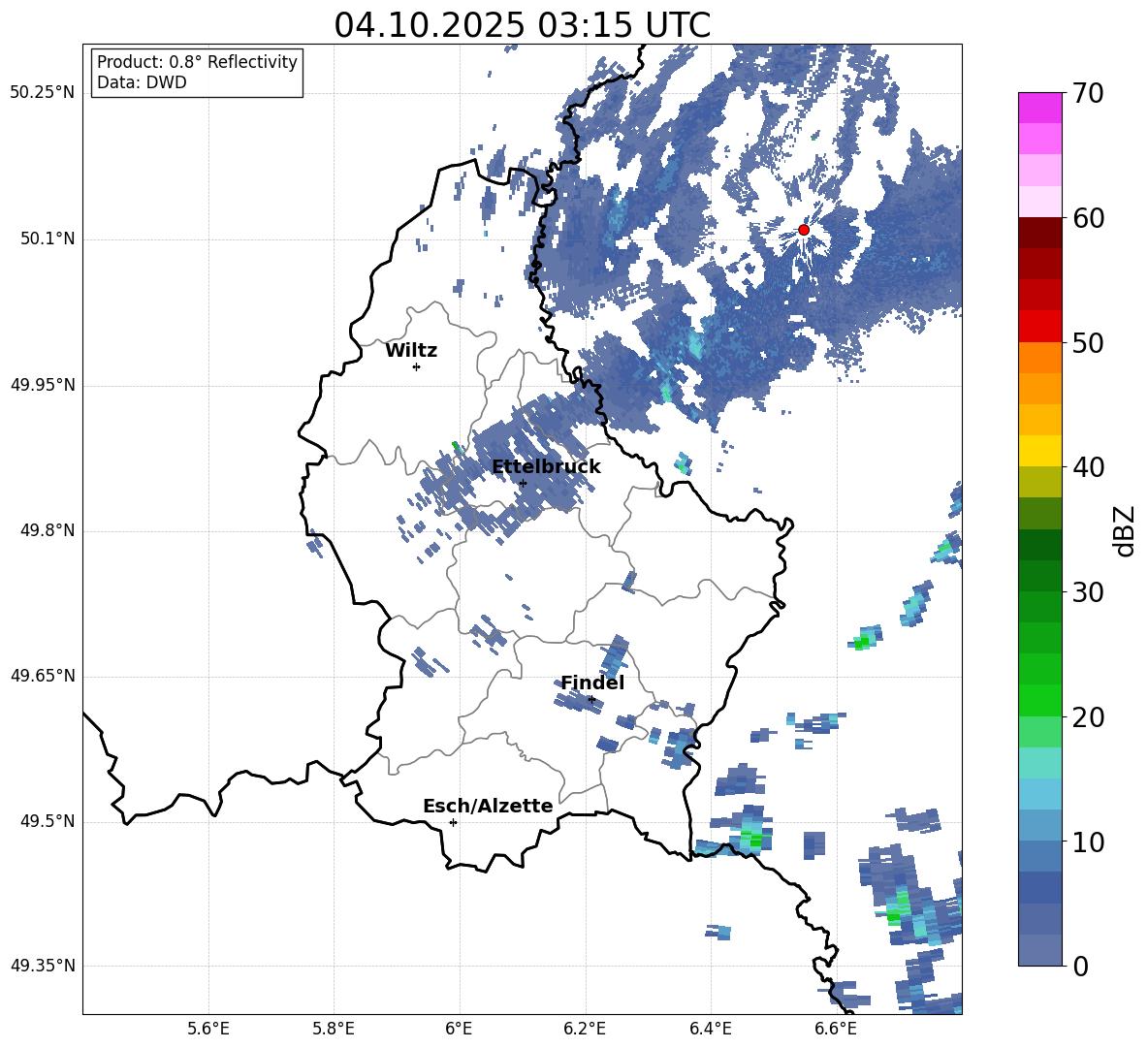Click the 10 tick on colorbar

point(1087,842)
